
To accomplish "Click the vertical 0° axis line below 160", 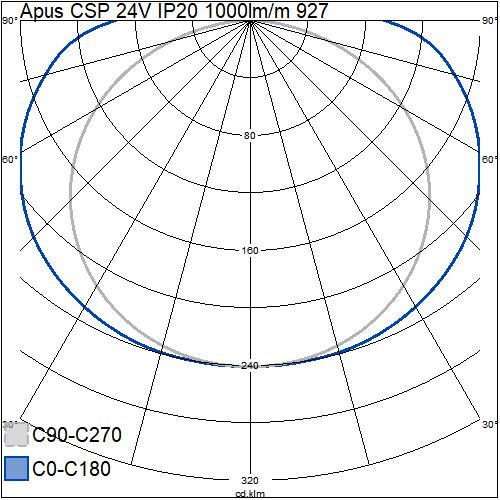I will [x=250, y=307].
